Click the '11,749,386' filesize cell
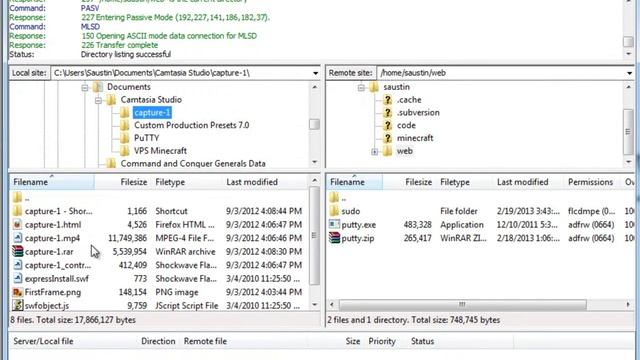640x360 pixels. (127, 238)
